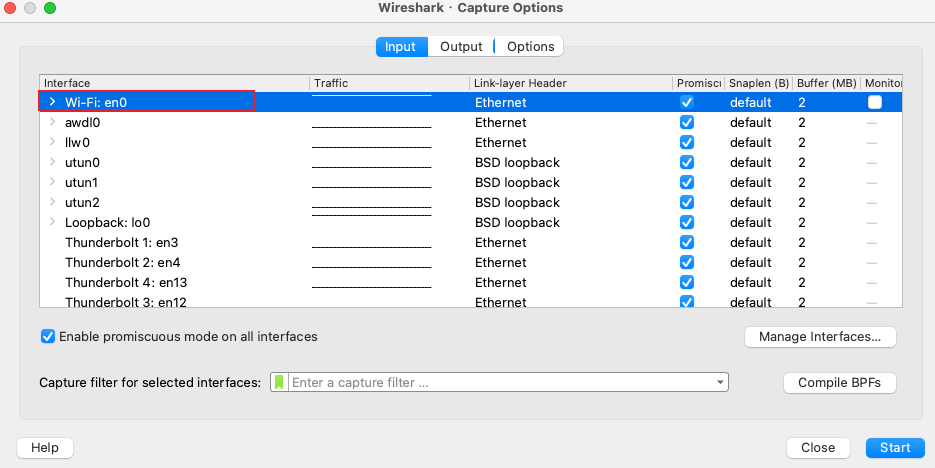Toggle promiscuous checkbox for utun0
This screenshot has height=468, width=935.
coord(687,162)
